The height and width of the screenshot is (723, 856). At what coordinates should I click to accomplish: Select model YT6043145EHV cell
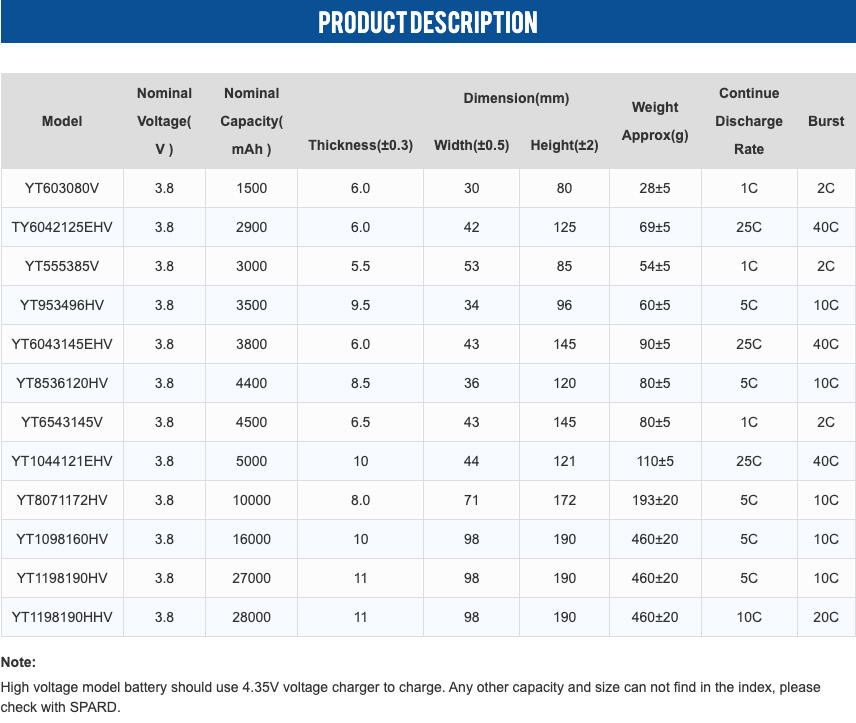click(x=62, y=344)
